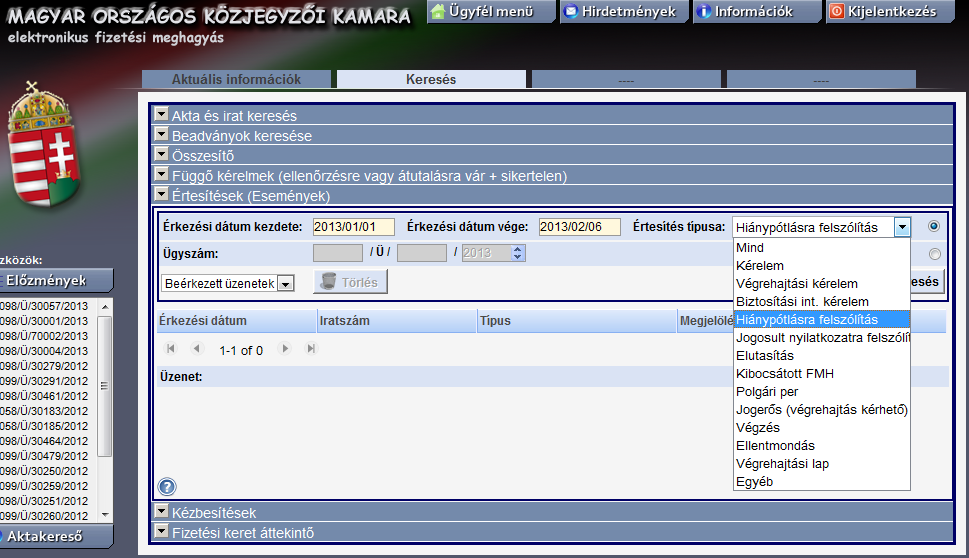The height and width of the screenshot is (558, 969).
Task: Go to previous page of results
Action: pos(197,349)
